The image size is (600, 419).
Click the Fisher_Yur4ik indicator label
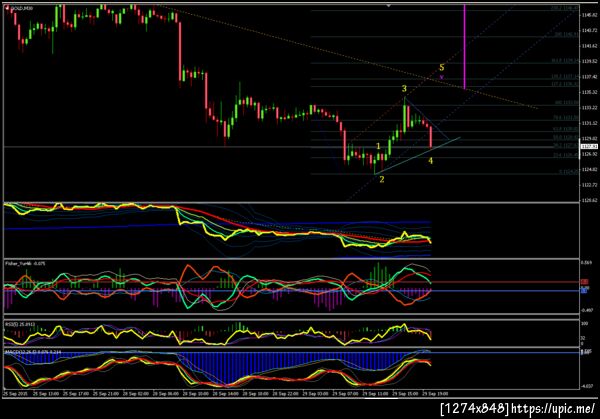(x=25, y=263)
